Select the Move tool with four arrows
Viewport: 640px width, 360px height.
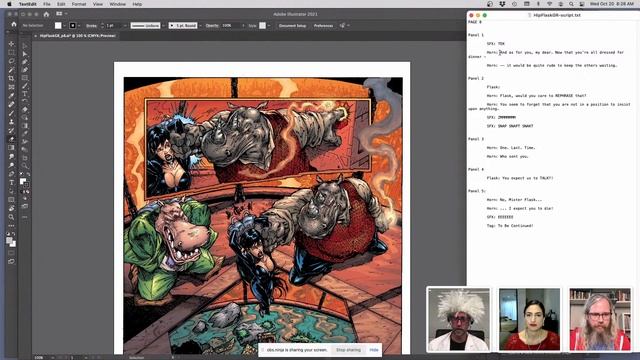click(x=11, y=44)
